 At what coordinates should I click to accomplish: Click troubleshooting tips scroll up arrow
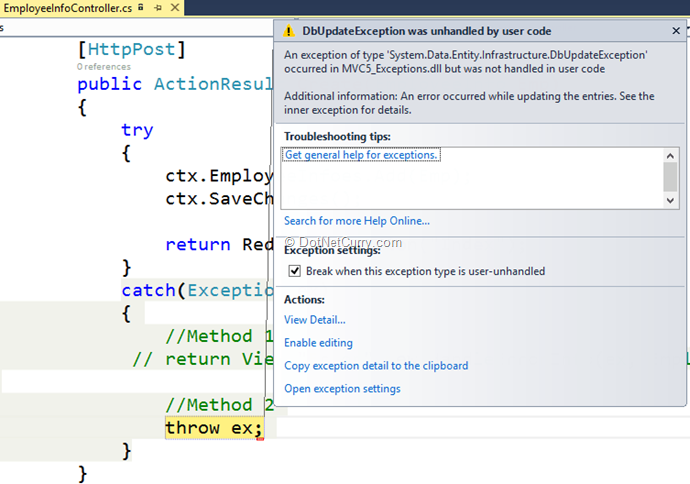(670, 156)
